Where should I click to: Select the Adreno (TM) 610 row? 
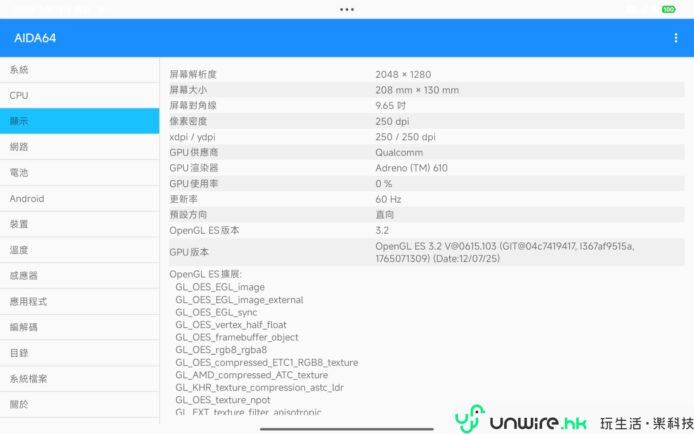427,168
